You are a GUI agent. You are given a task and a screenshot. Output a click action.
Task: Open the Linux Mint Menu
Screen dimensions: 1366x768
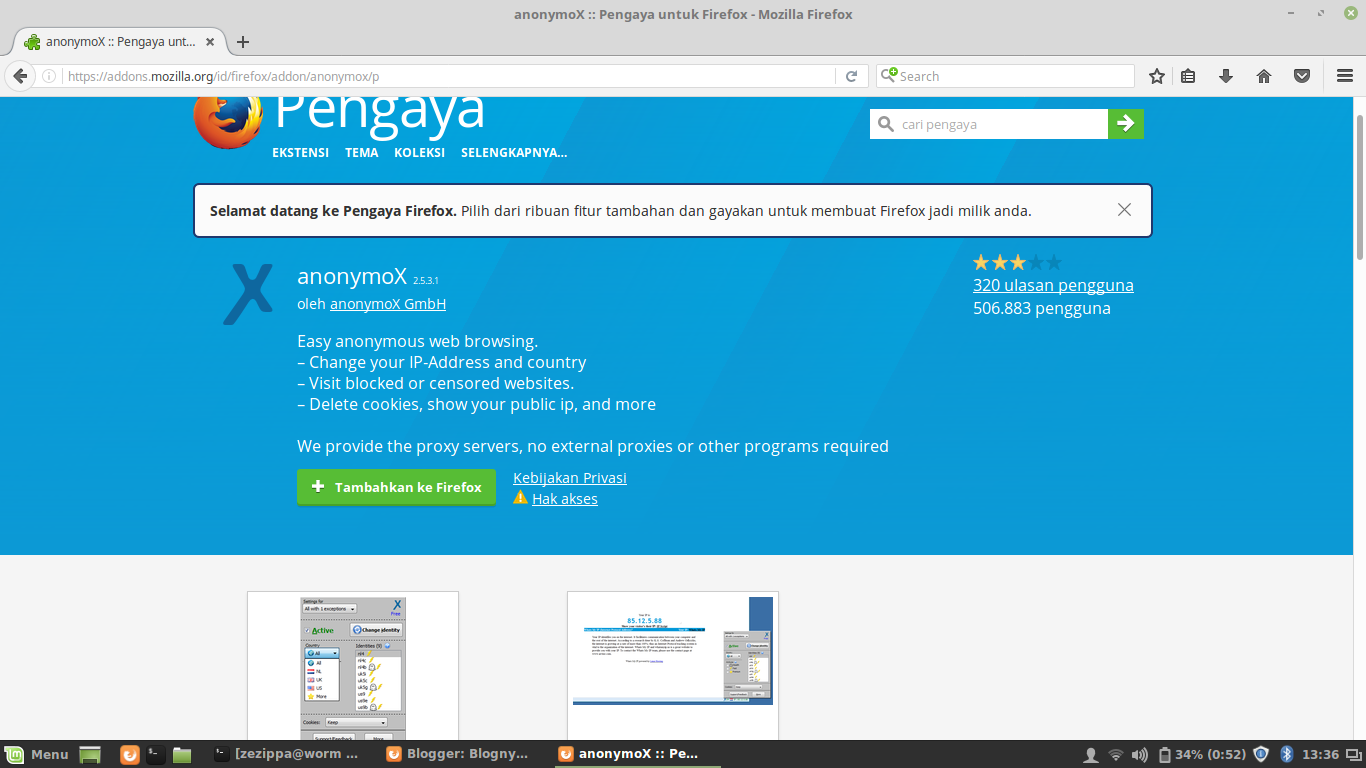point(36,754)
